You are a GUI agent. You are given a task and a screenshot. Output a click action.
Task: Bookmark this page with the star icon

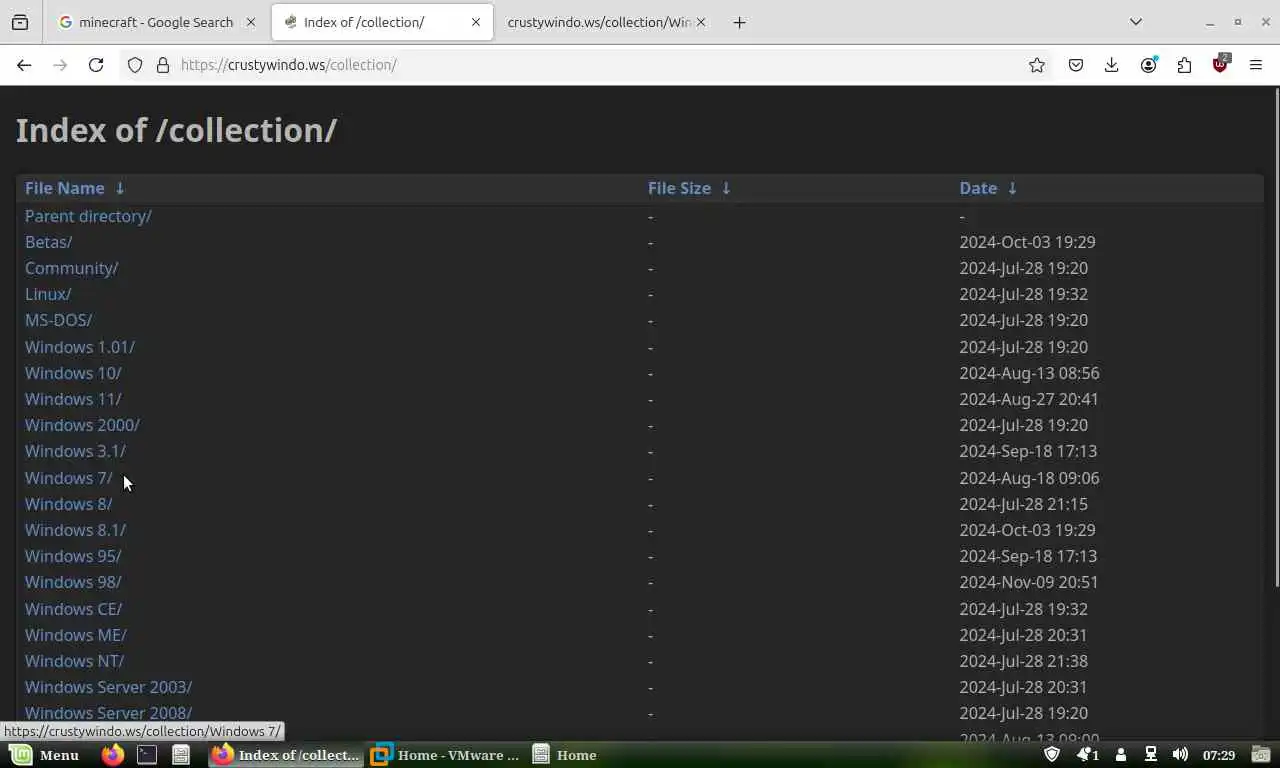1037,65
